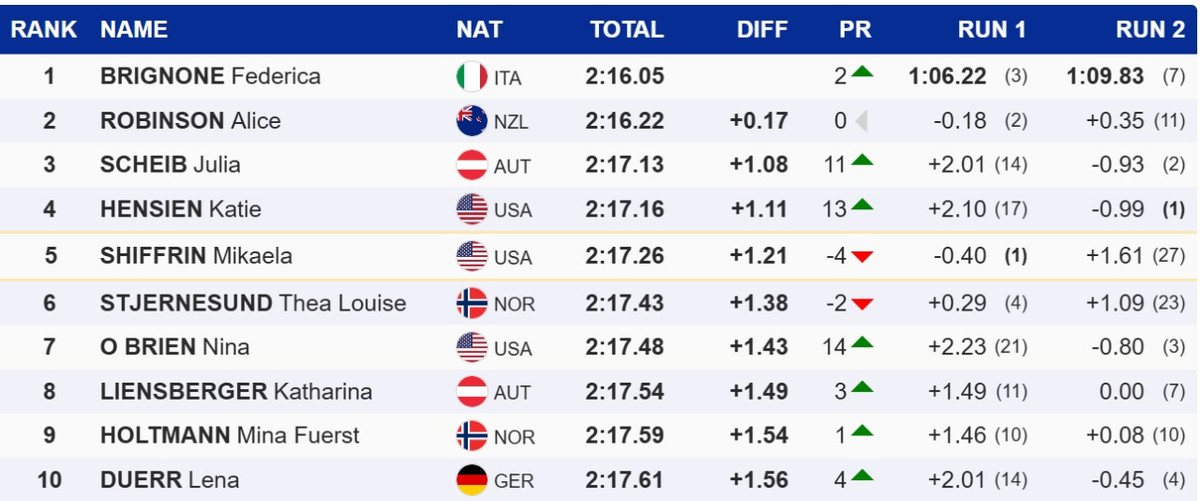Click green up arrow in Hensien row

[x=862, y=208]
